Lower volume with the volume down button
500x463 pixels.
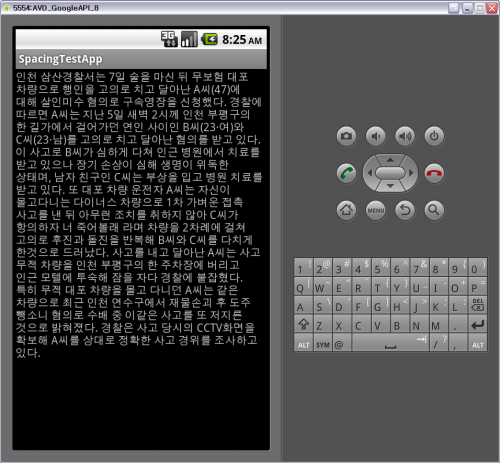[376, 136]
